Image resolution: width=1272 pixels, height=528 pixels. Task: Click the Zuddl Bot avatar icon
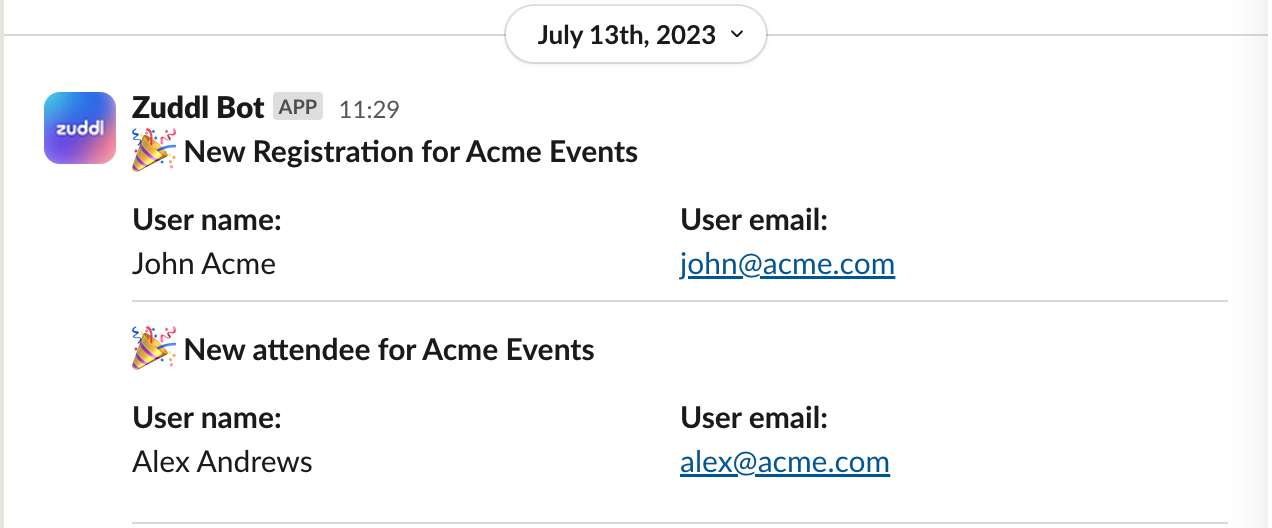point(80,128)
